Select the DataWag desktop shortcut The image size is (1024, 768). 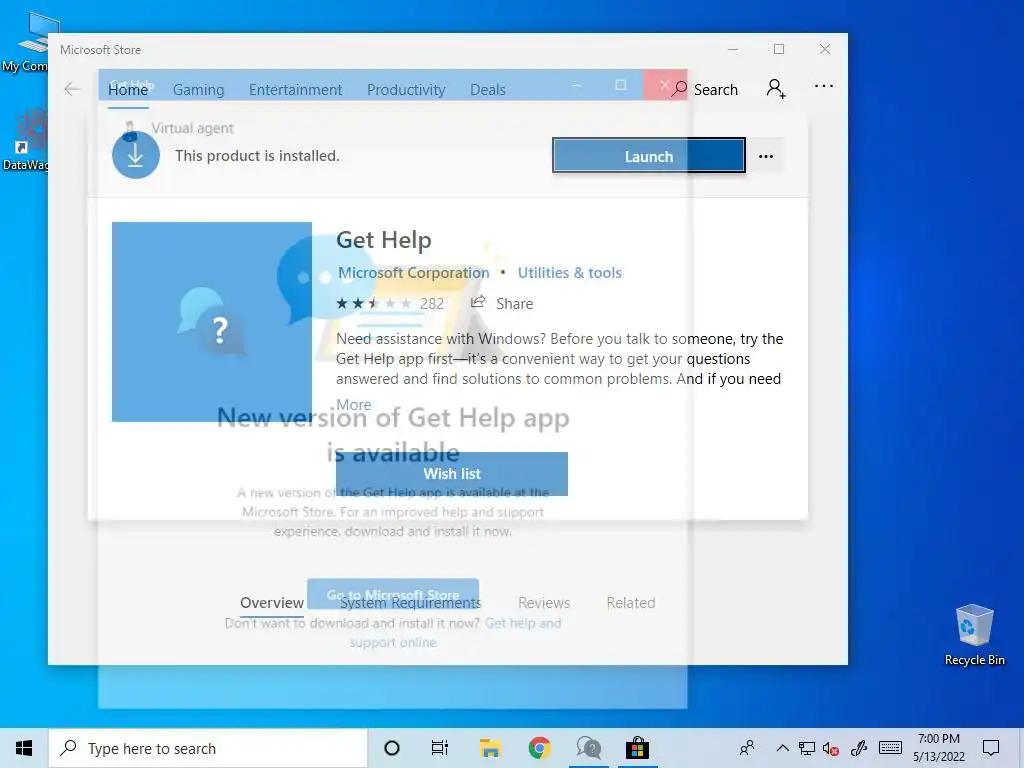click(25, 140)
